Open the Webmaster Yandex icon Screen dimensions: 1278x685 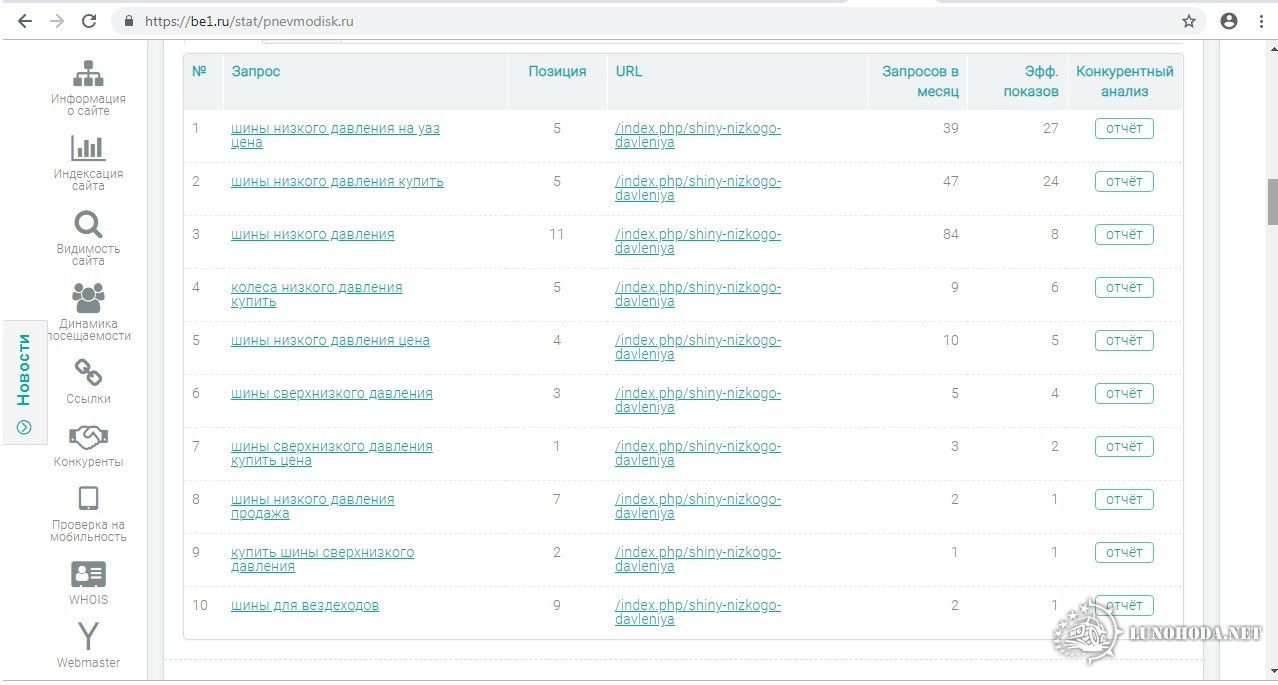coord(88,636)
